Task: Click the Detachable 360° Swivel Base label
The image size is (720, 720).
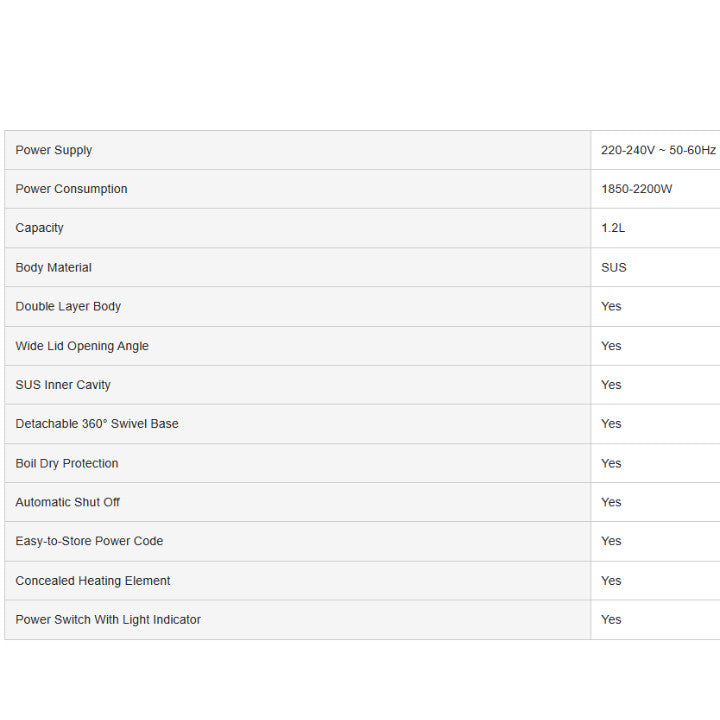Action: (97, 424)
